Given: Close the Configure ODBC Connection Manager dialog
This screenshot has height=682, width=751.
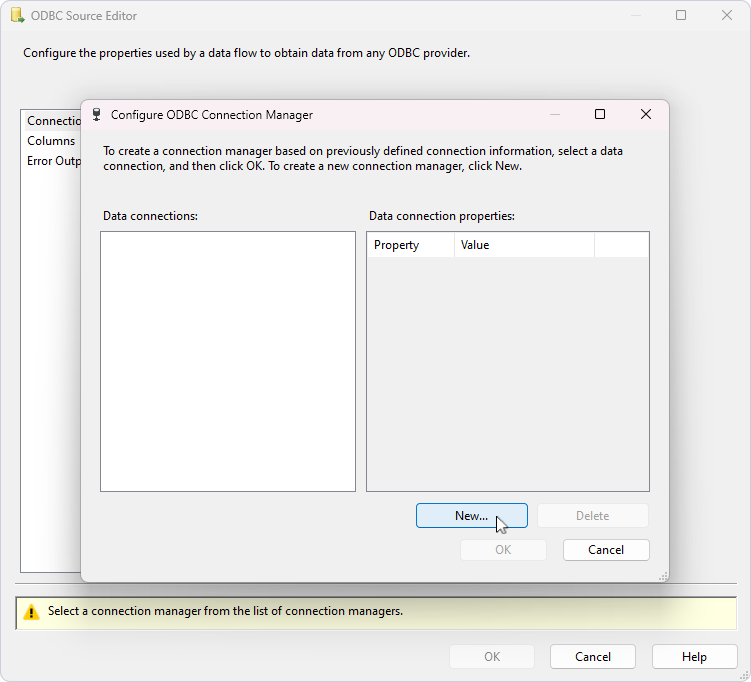Looking at the screenshot, I should click(x=646, y=115).
